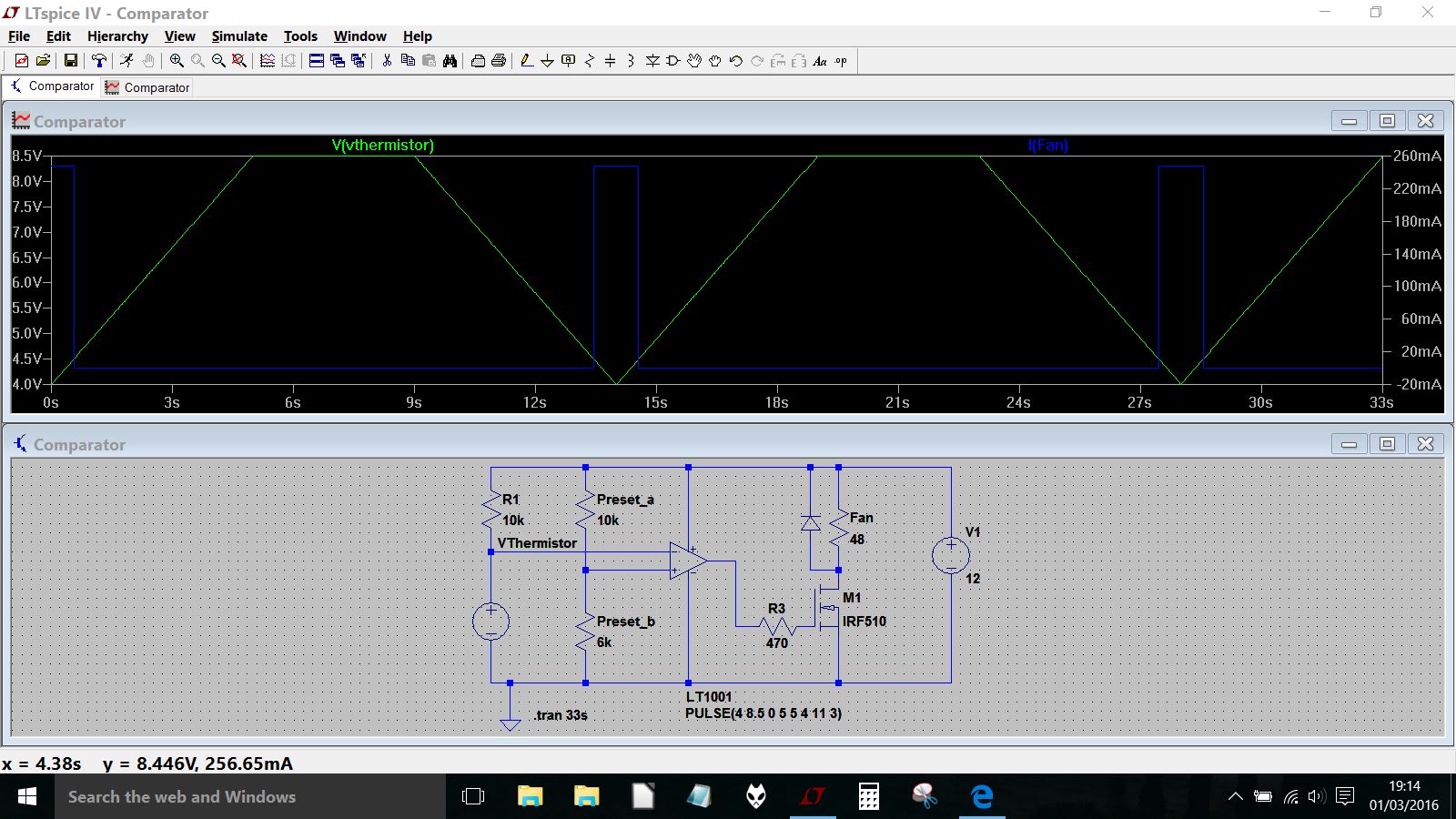Cascade windows using the cascade icon
The height and width of the screenshot is (819, 1456).
[338, 61]
